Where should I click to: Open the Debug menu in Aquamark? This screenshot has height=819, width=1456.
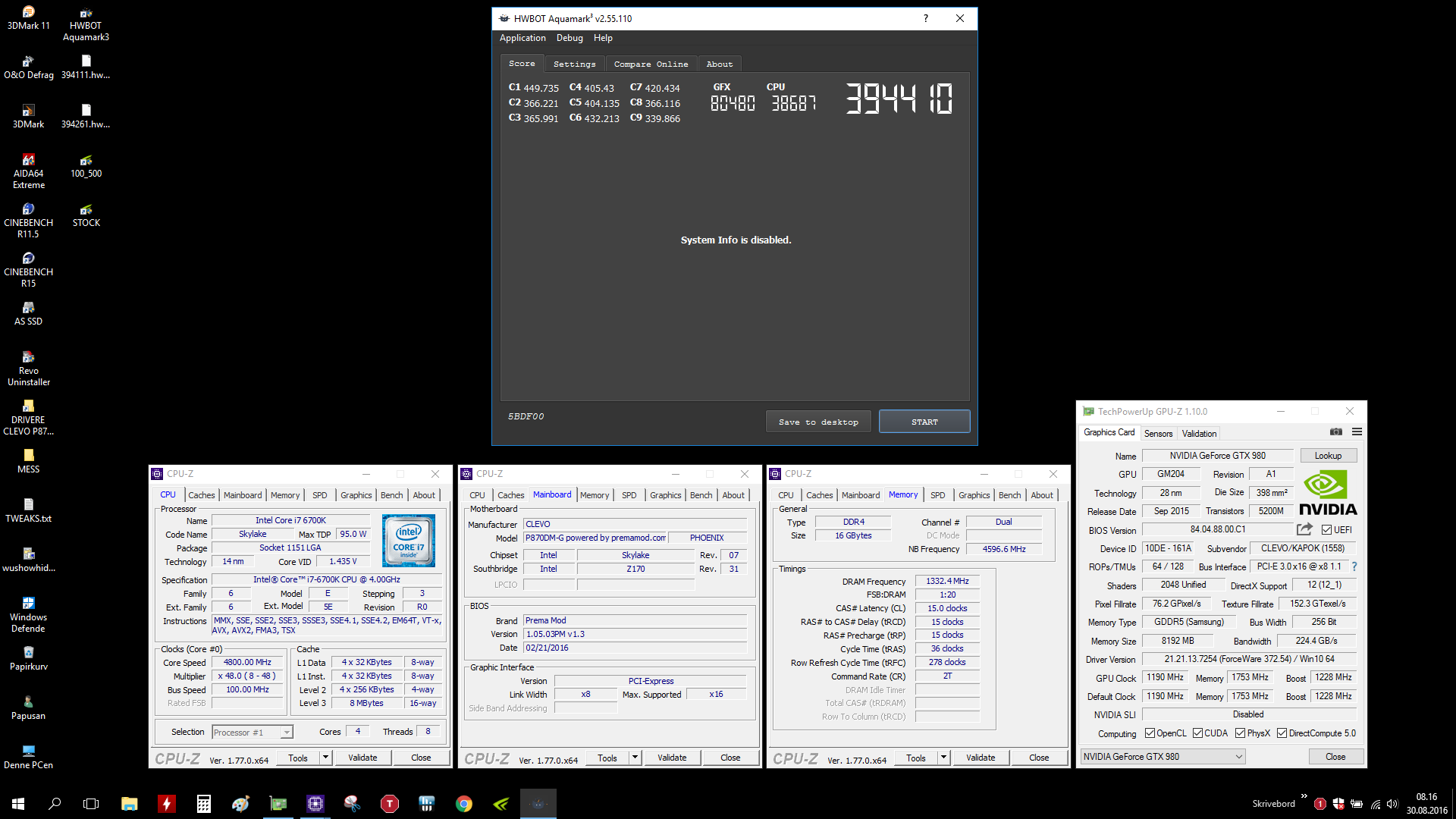[570, 38]
